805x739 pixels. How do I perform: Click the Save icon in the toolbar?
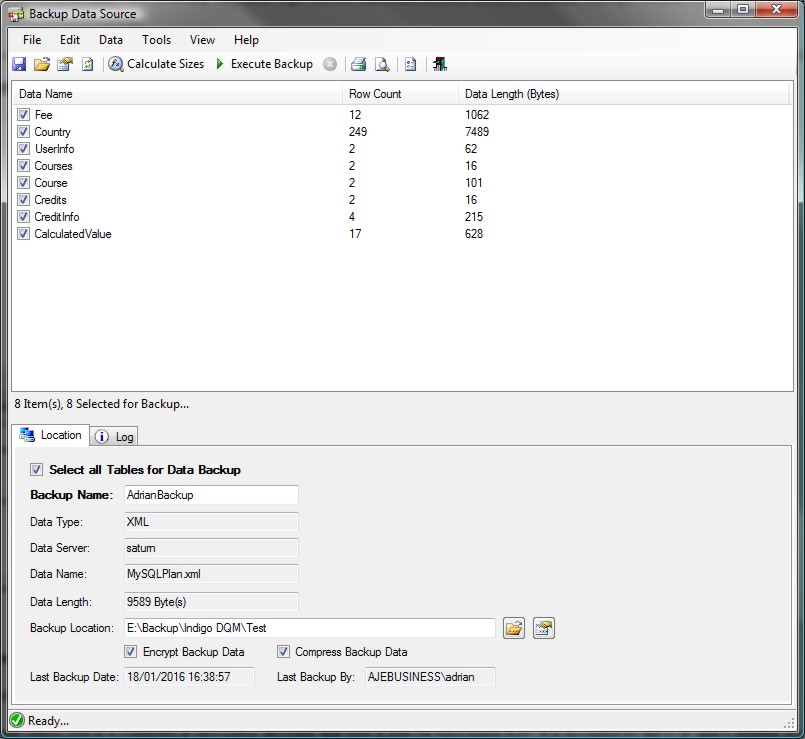pos(19,64)
